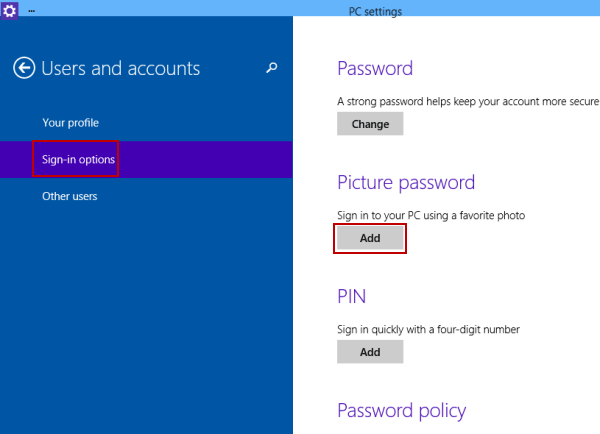Screen dimensions: 600x434
Task: Click Change to update the password
Action: coord(370,124)
